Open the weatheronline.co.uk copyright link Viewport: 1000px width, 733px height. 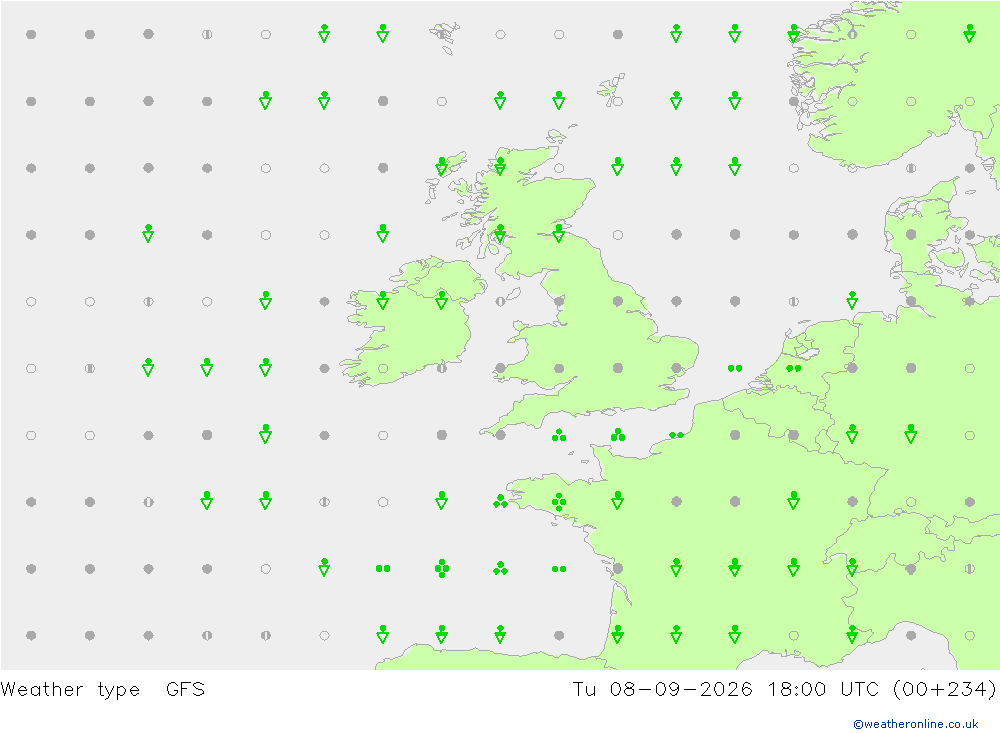(x=915, y=724)
